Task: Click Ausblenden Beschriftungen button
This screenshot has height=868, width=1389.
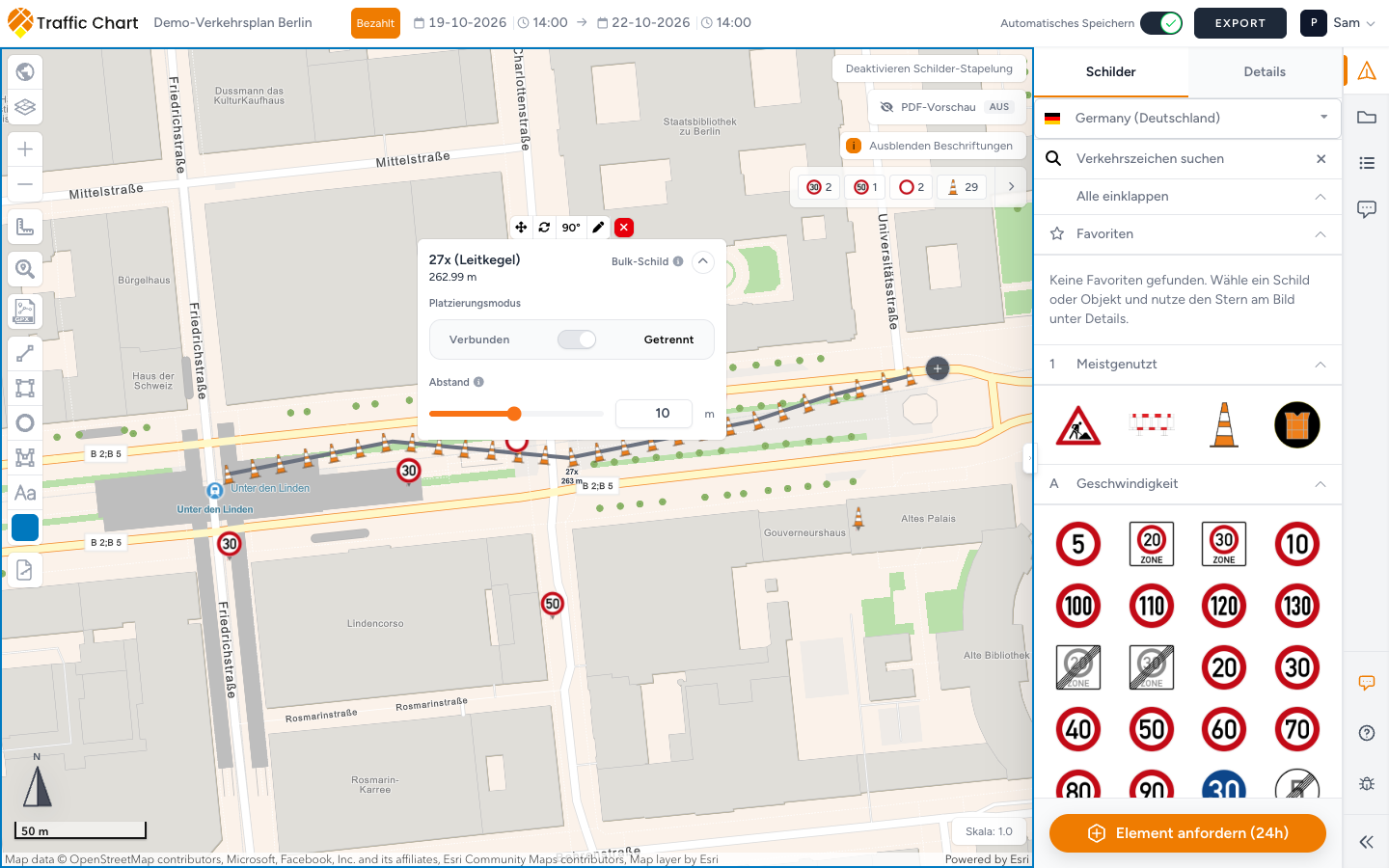Action: [x=931, y=146]
